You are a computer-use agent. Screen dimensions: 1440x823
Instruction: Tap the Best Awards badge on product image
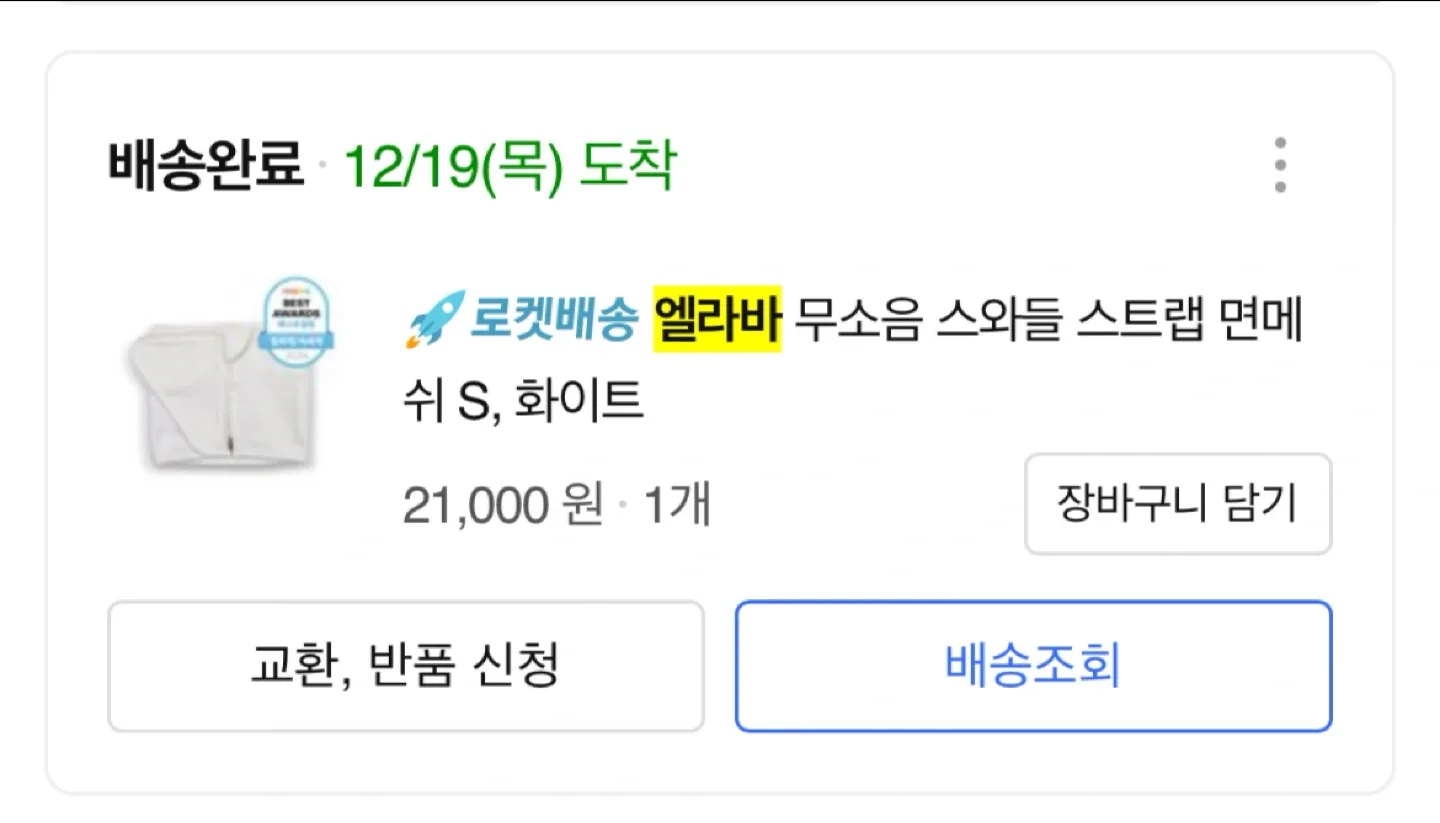296,325
